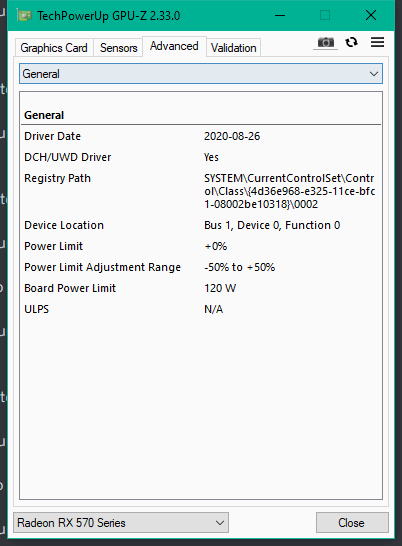Viewport: 402px width, 546px height.
Task: Select the Registry Path label
Action: (57, 178)
